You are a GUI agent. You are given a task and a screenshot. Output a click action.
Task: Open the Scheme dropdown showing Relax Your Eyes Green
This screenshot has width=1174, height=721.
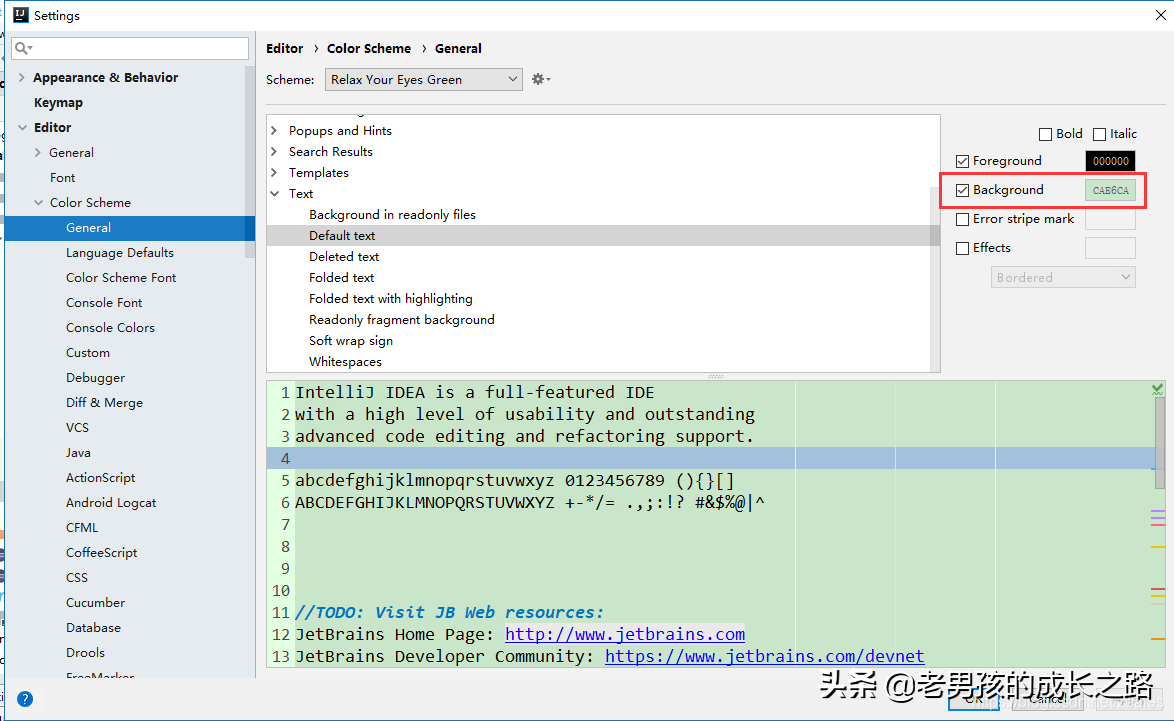pos(423,78)
